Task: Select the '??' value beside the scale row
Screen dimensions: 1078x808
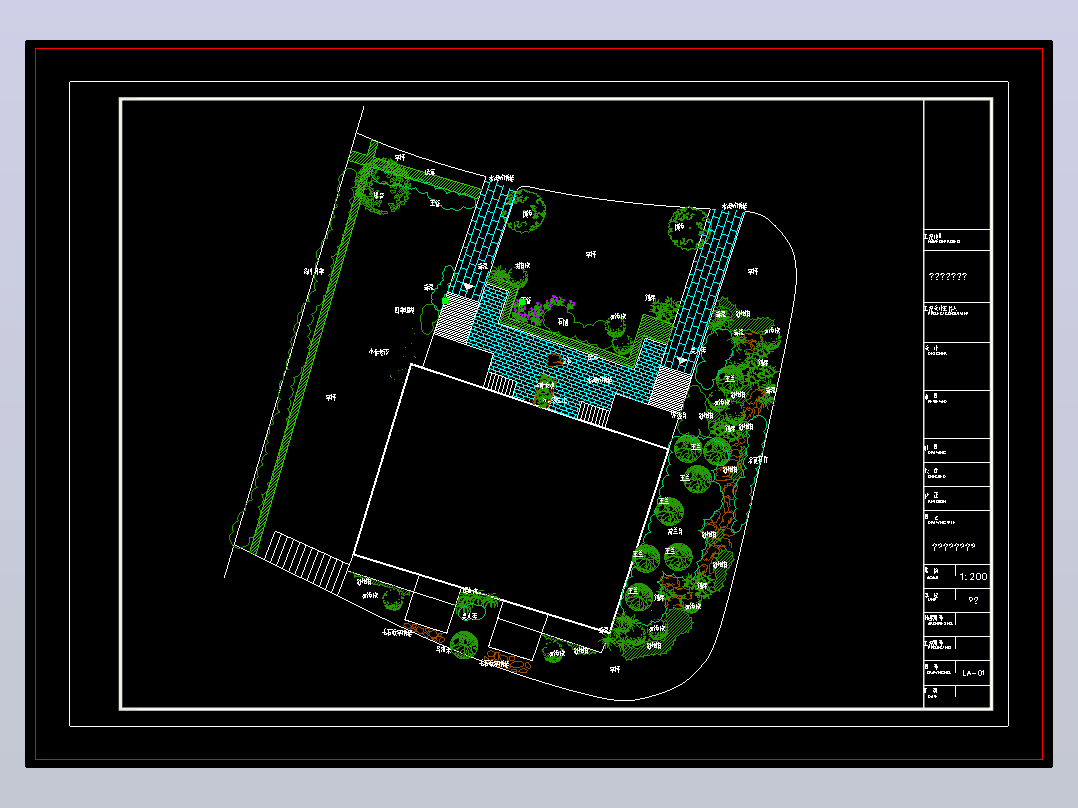Action: coord(973,600)
